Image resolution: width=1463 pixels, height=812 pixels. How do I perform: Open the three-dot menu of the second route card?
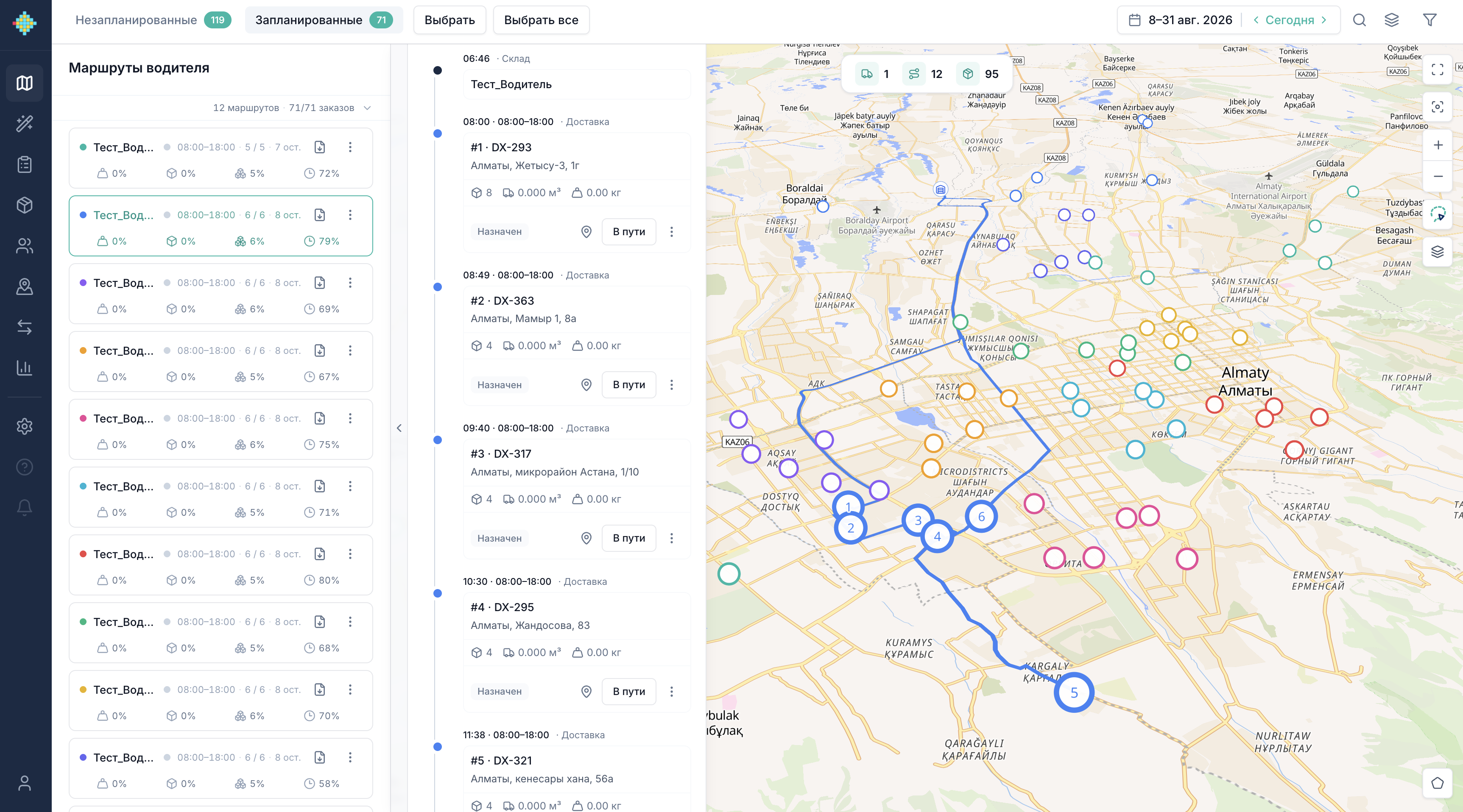coord(350,214)
